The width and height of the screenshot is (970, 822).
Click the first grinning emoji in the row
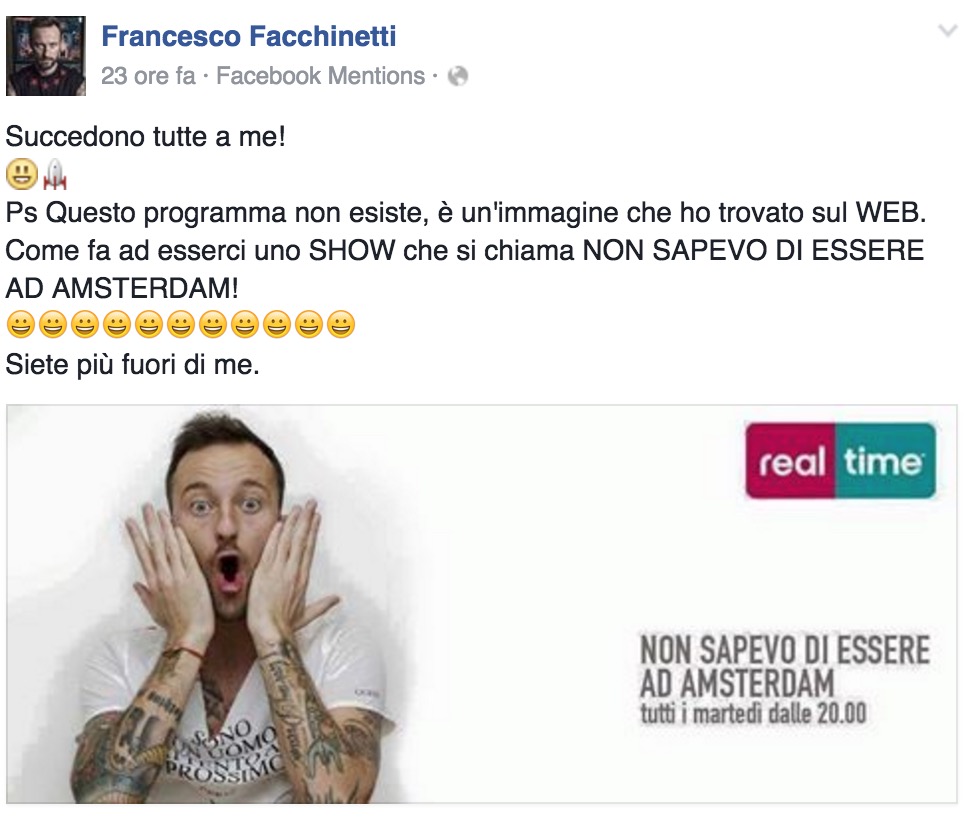(21, 325)
